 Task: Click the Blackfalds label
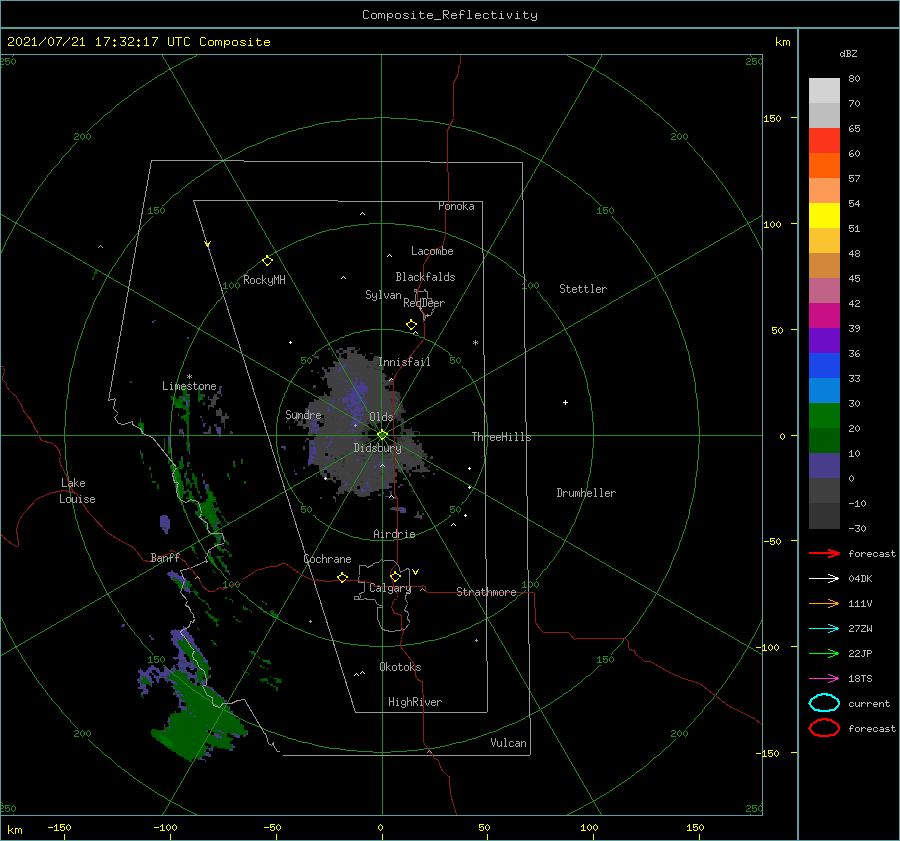coord(425,277)
